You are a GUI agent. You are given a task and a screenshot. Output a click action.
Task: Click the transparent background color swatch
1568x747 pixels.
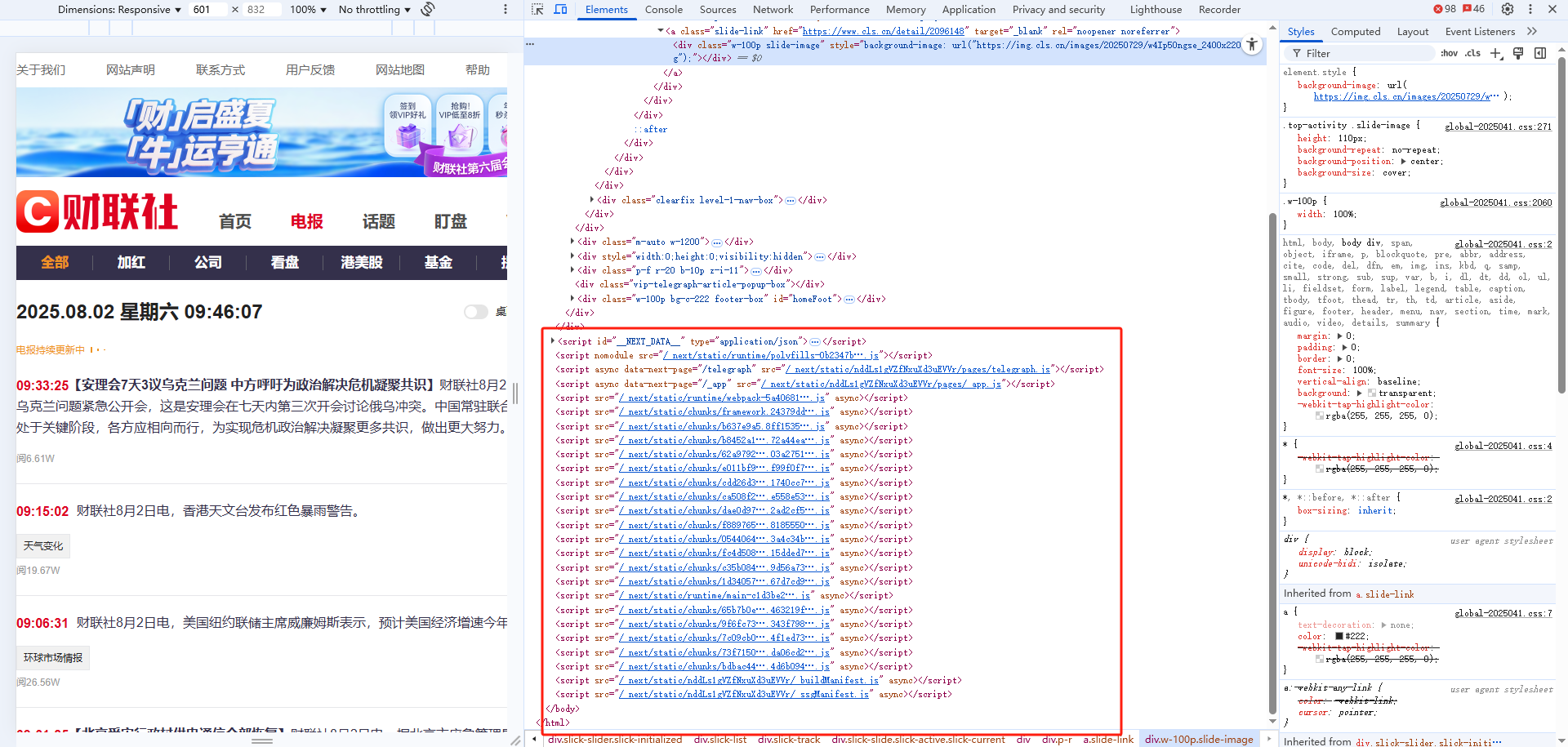coord(1372,394)
